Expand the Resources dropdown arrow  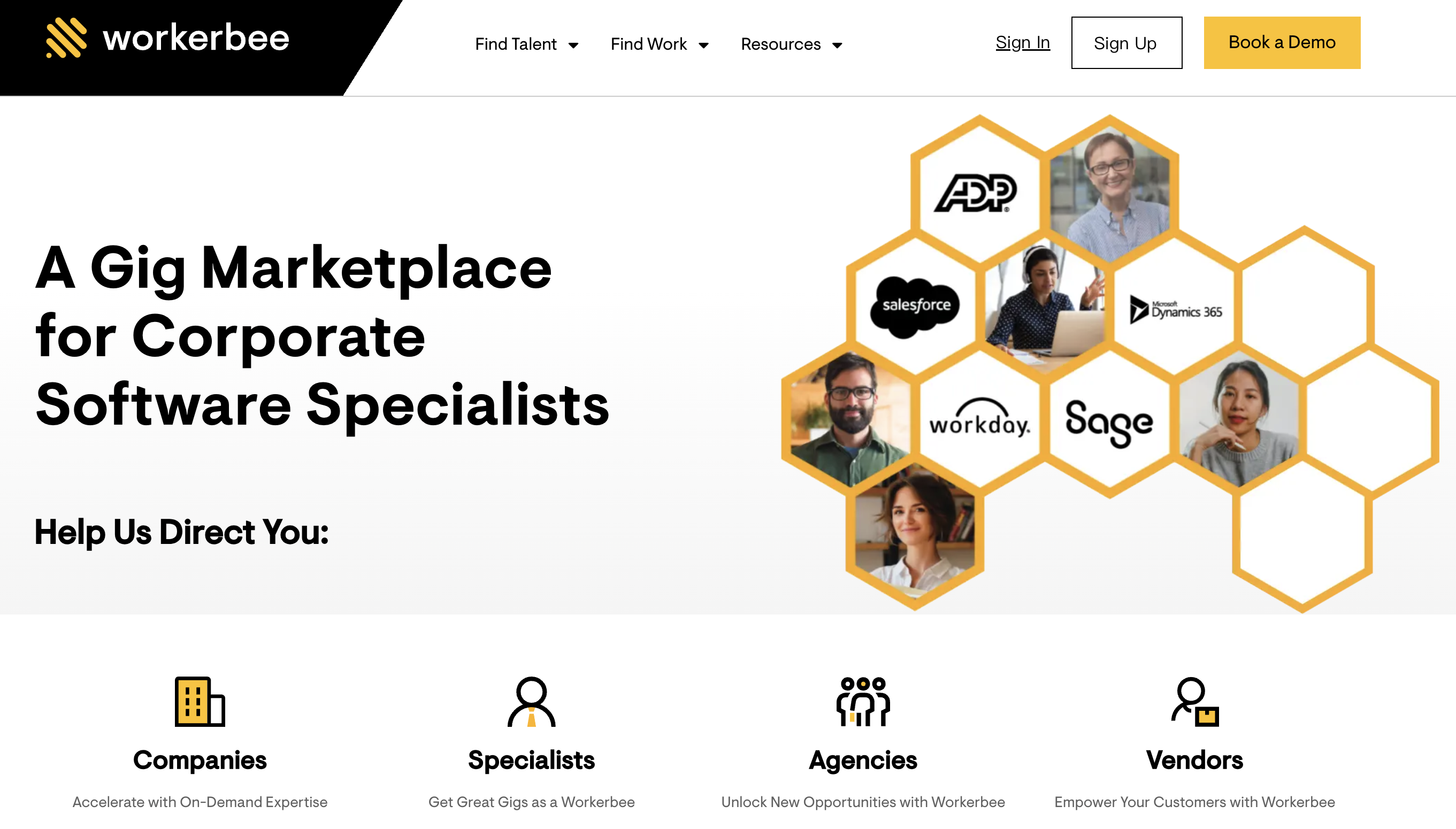pyautogui.click(x=837, y=45)
